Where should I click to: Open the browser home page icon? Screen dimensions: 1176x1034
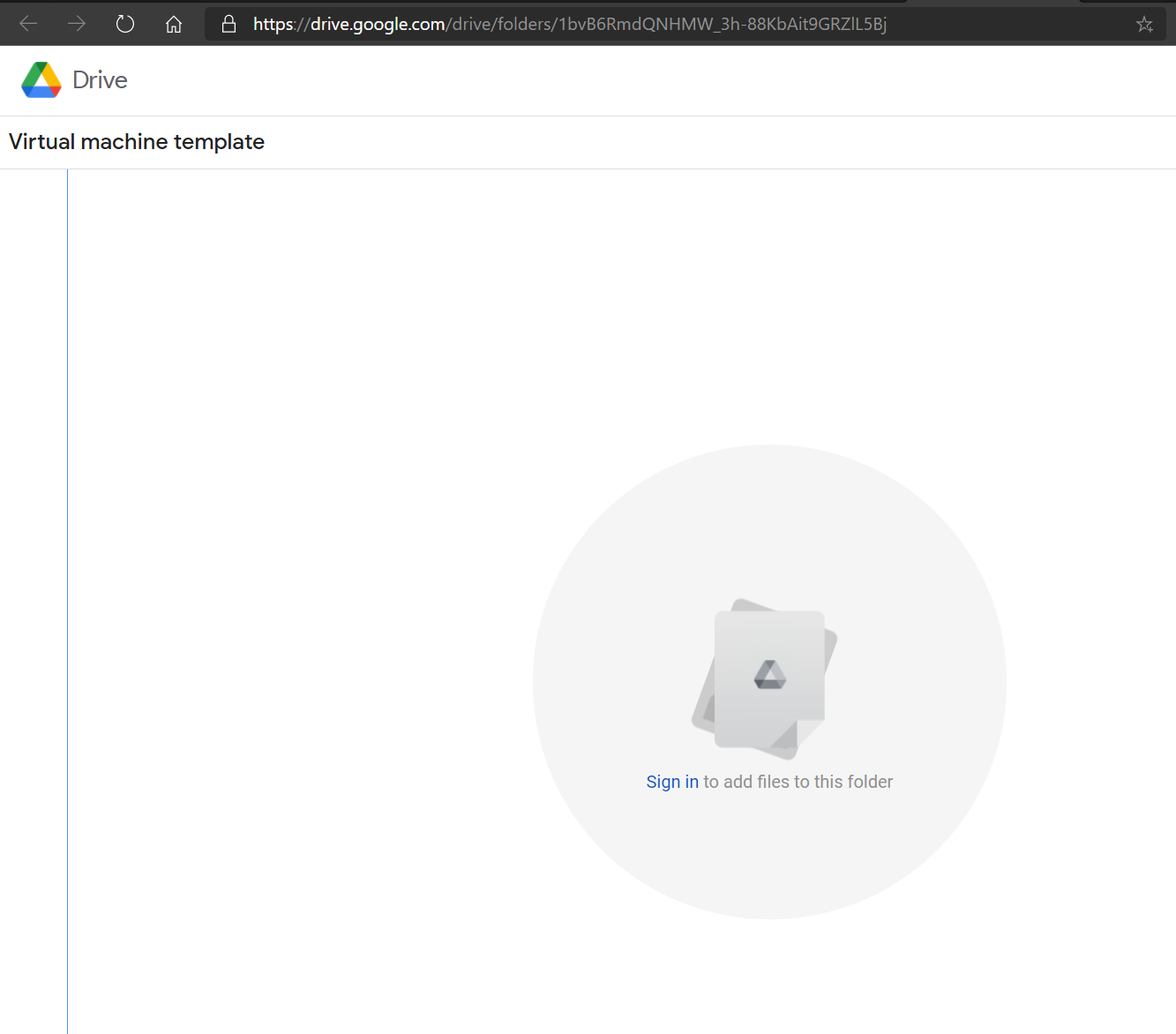[x=174, y=24]
